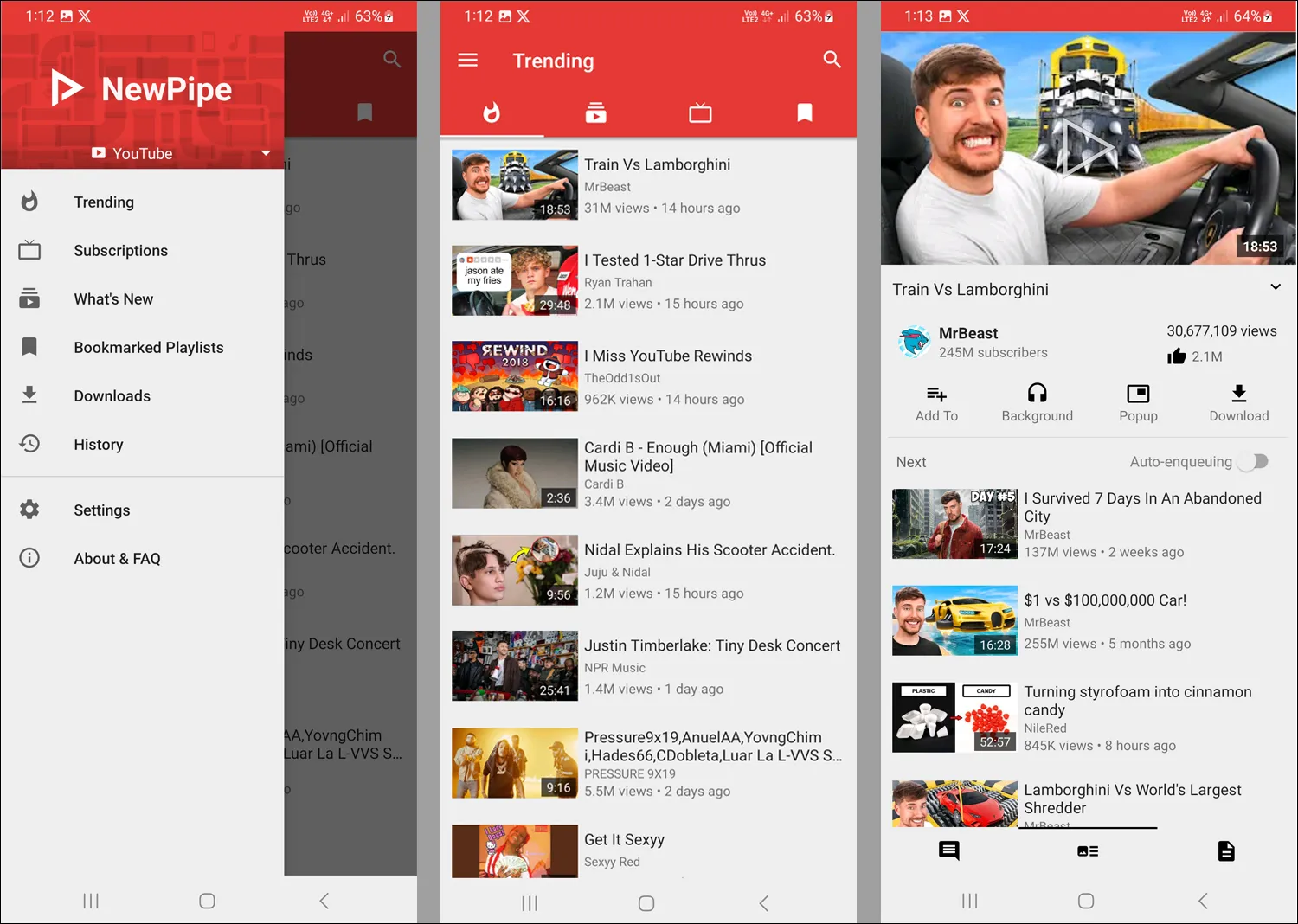
Task: Expand the YouTube service dropdown
Action: click(x=266, y=153)
